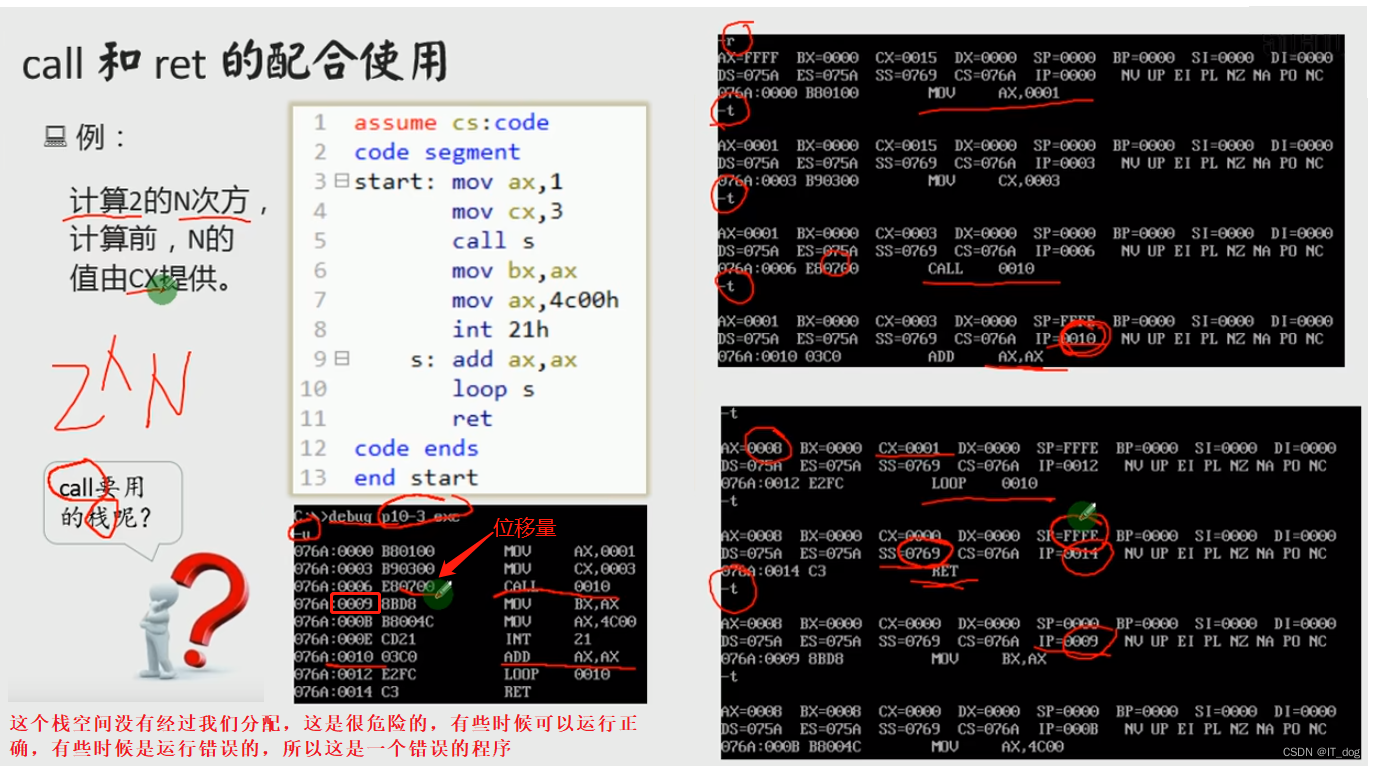Click code line 'call s'
1376x769 pixels.
point(493,241)
